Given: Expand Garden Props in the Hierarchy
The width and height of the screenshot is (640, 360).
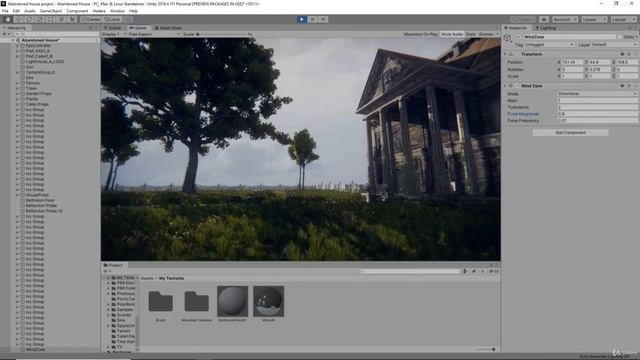Looking at the screenshot, I should click(x=18, y=94).
